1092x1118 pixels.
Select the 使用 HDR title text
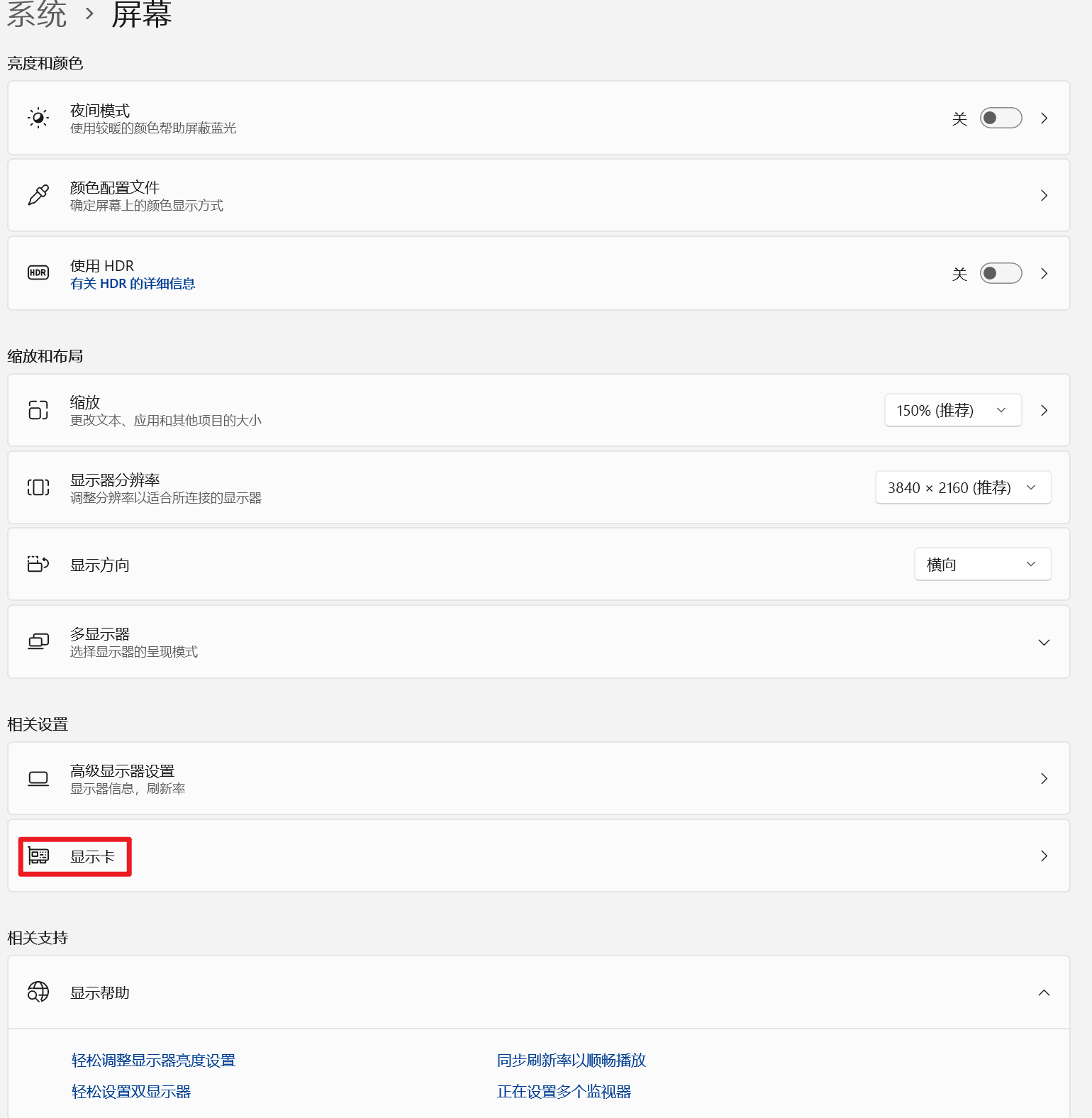[102, 265]
